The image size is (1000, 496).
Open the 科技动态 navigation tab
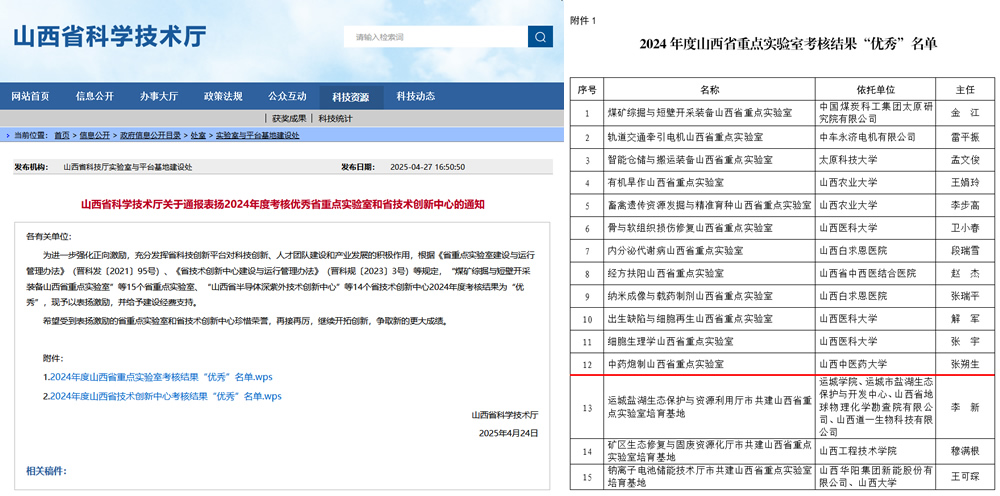click(x=416, y=97)
